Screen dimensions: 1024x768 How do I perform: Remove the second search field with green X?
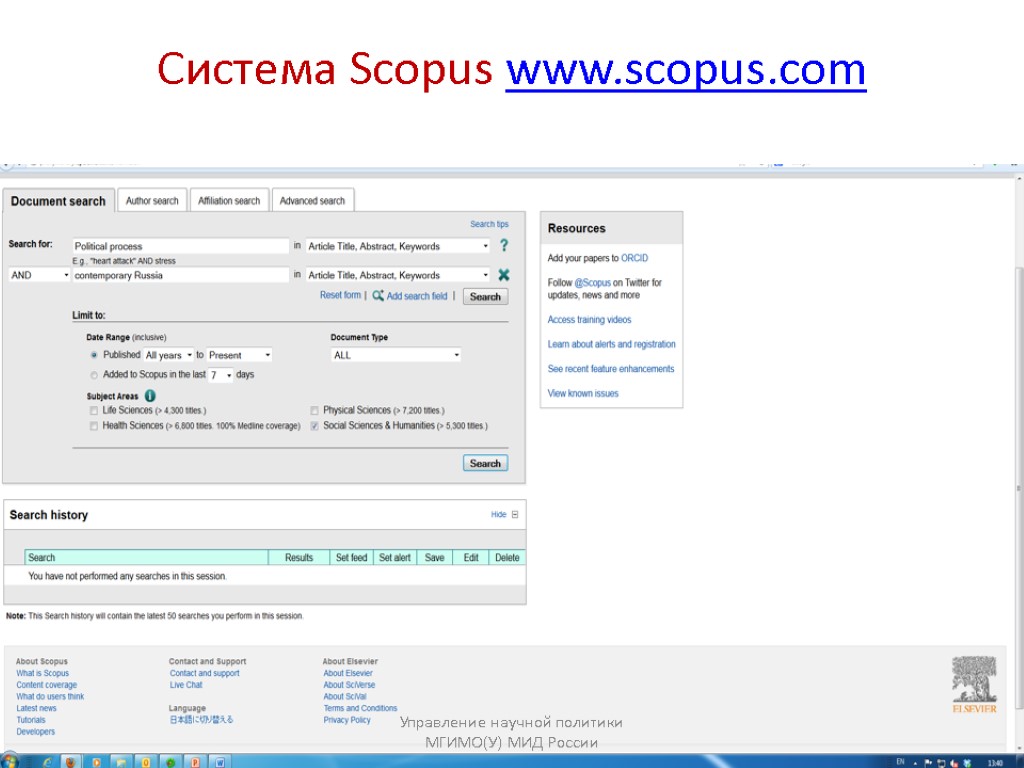point(504,275)
